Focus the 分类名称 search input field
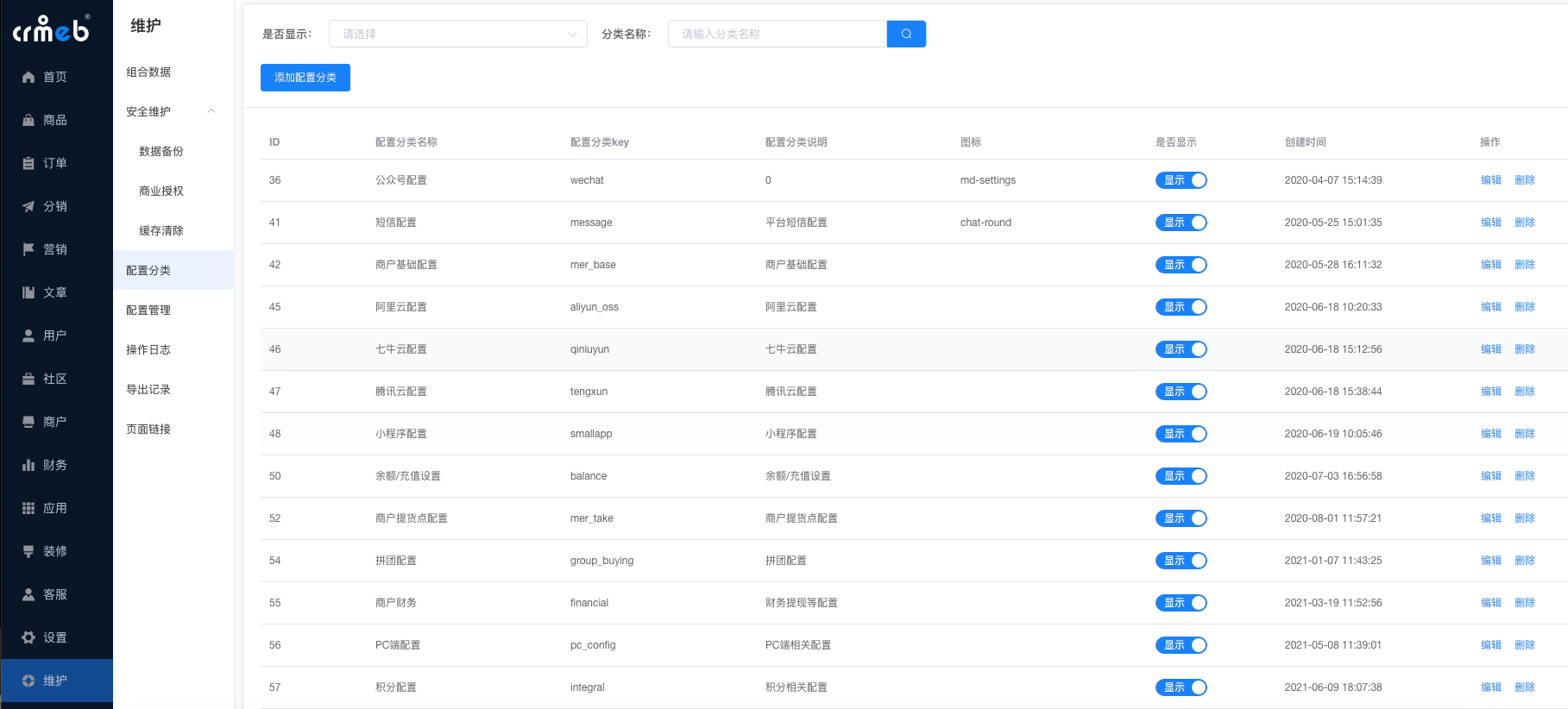The width and height of the screenshot is (1568, 709). [x=777, y=34]
